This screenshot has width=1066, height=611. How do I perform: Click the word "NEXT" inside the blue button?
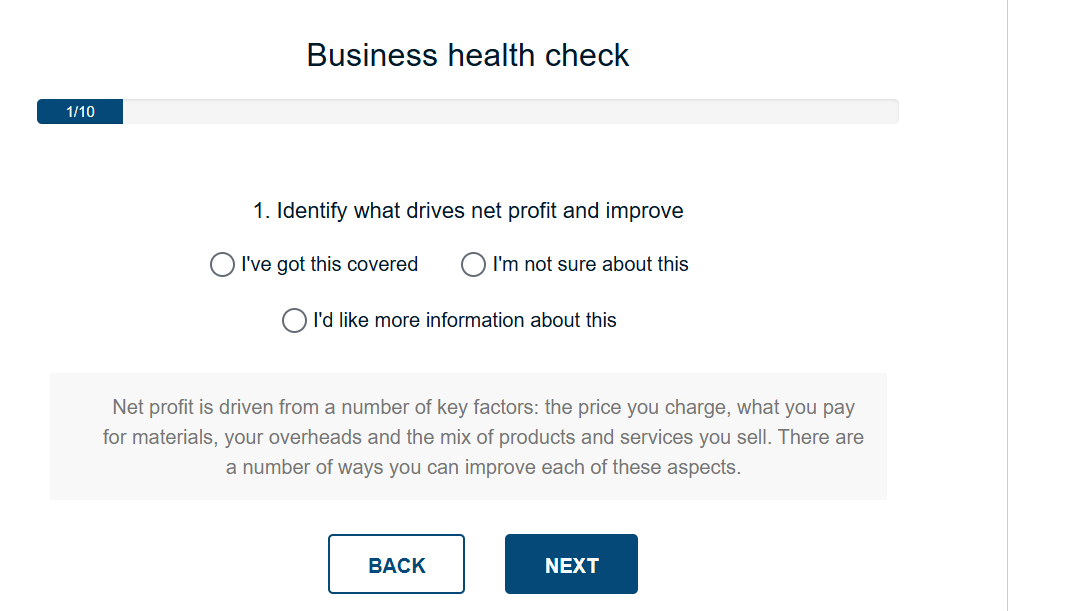(x=571, y=566)
